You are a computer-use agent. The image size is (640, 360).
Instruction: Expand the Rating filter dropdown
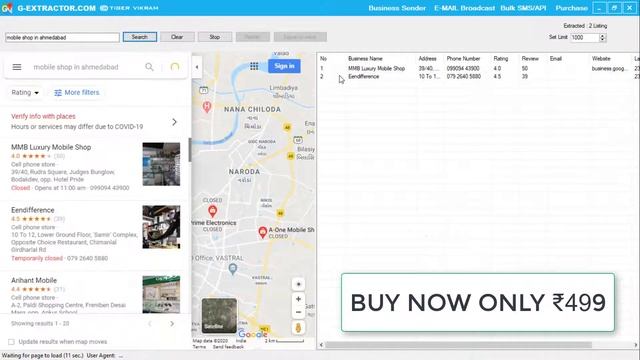point(25,93)
